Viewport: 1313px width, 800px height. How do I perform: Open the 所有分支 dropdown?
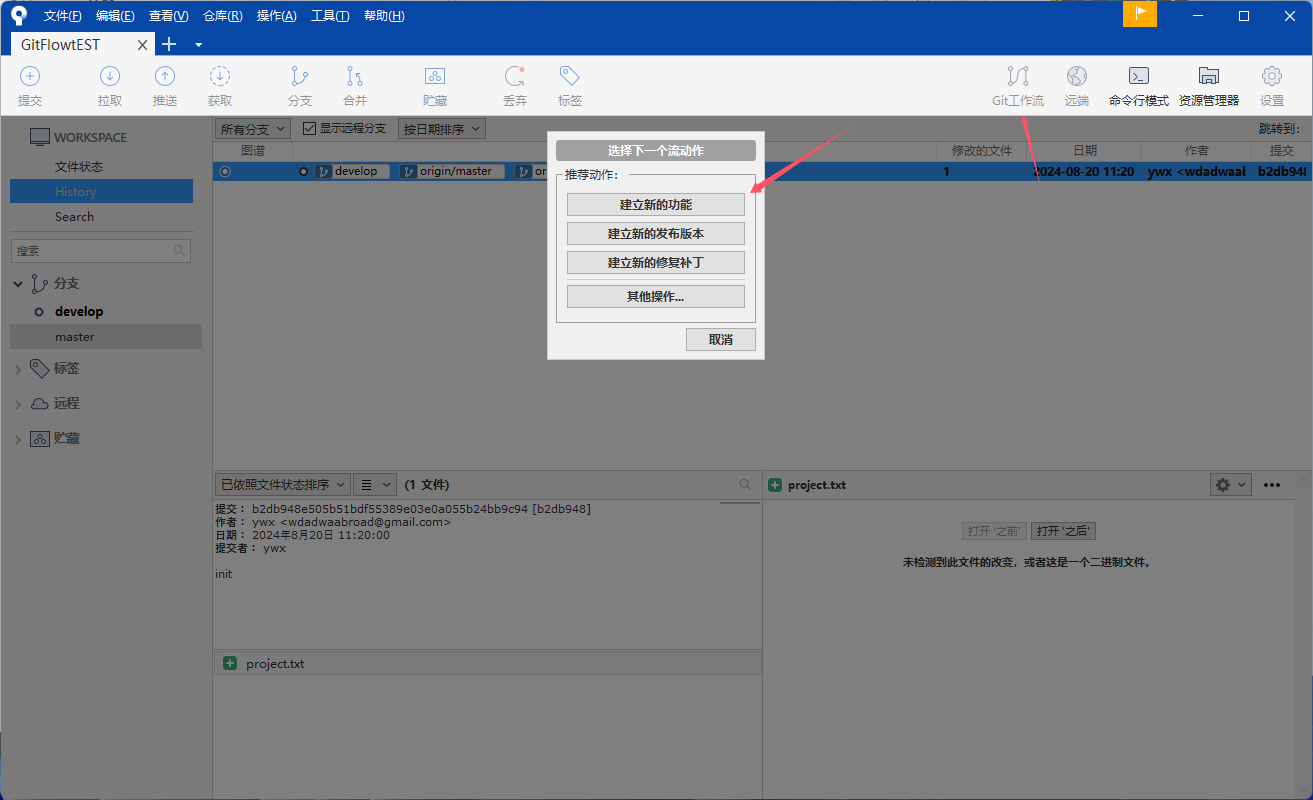click(253, 129)
